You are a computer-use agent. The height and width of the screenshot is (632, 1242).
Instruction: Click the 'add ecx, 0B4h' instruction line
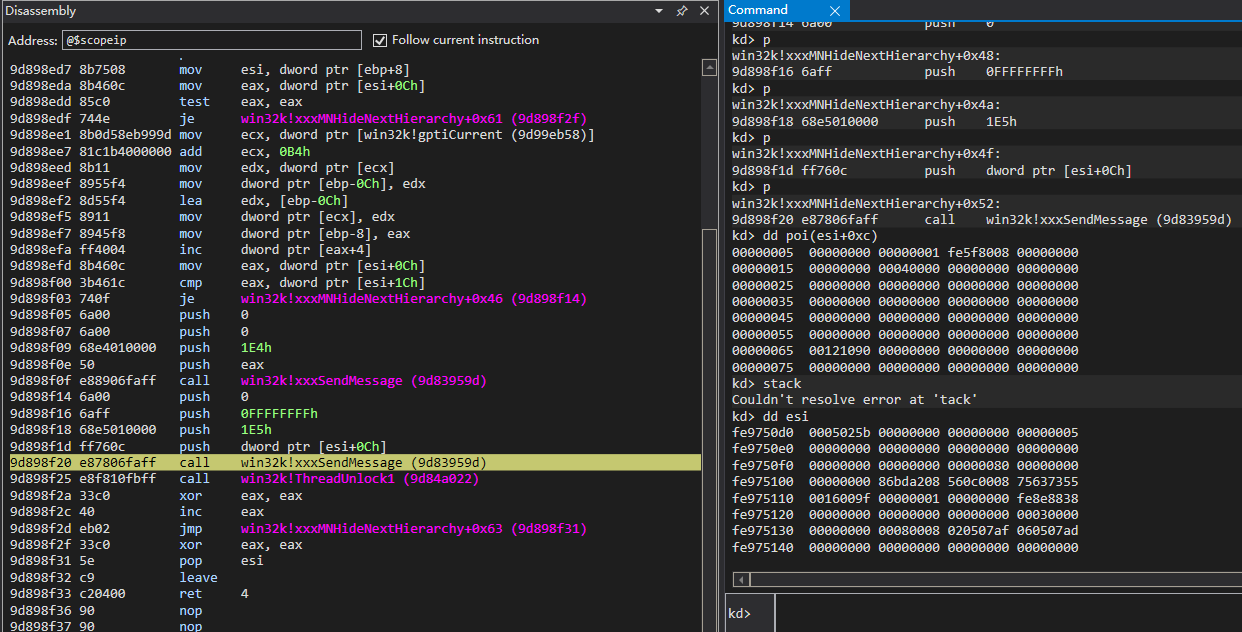(355, 151)
